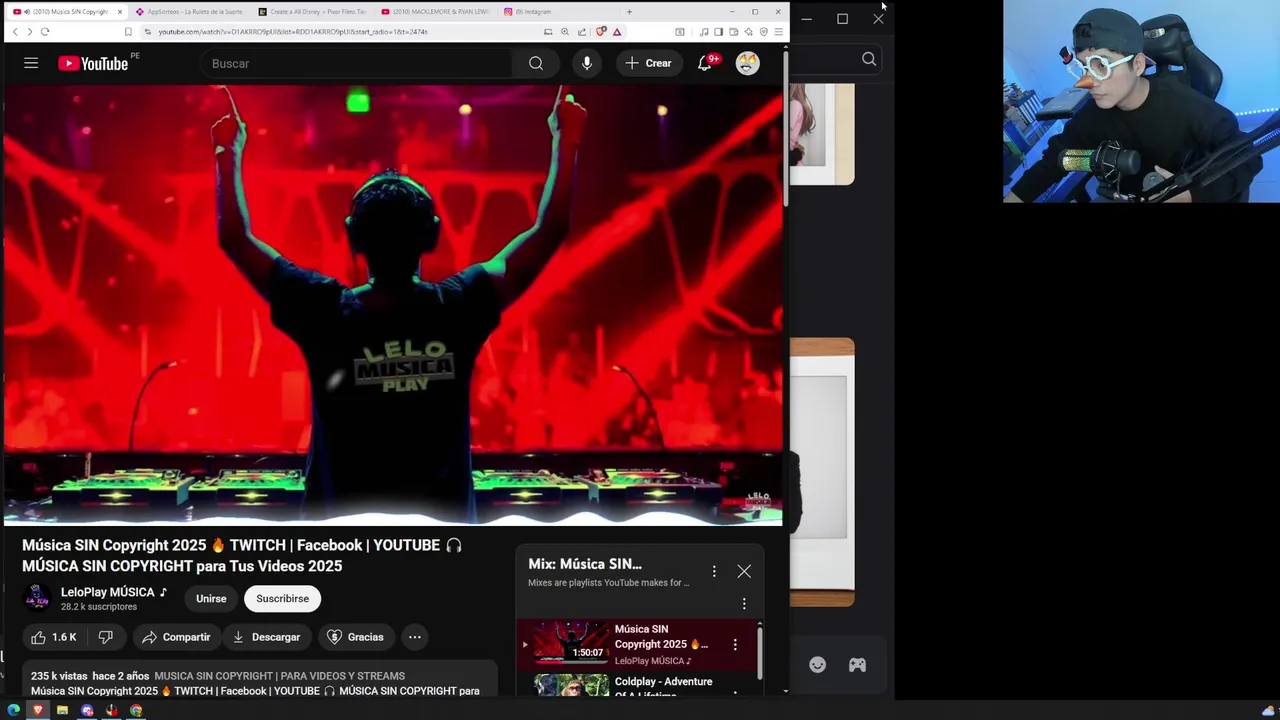1280x720 pixels.
Task: Click the game controller icon in right window
Action: (x=857, y=665)
